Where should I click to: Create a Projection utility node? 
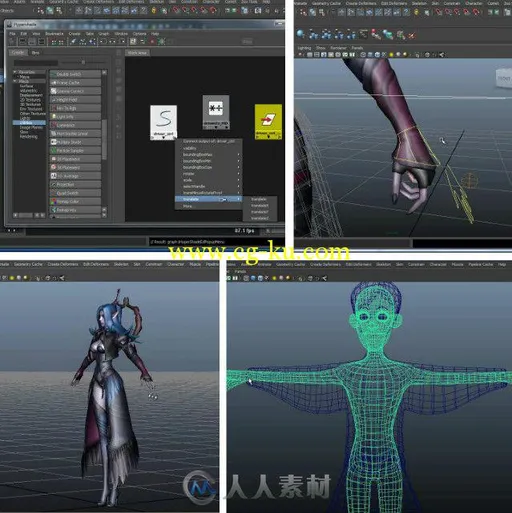pyautogui.click(x=75, y=185)
